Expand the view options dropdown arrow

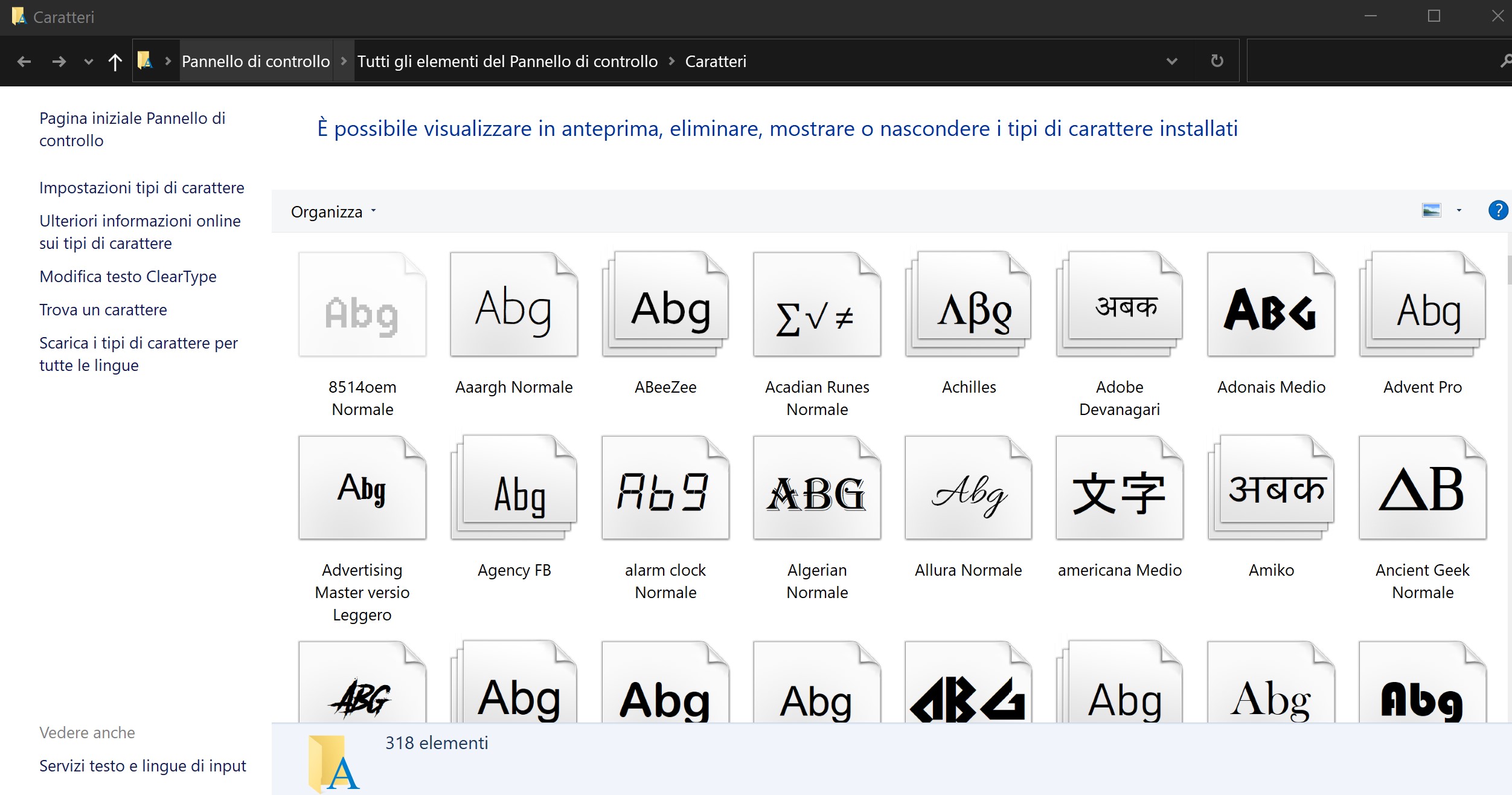1459,210
